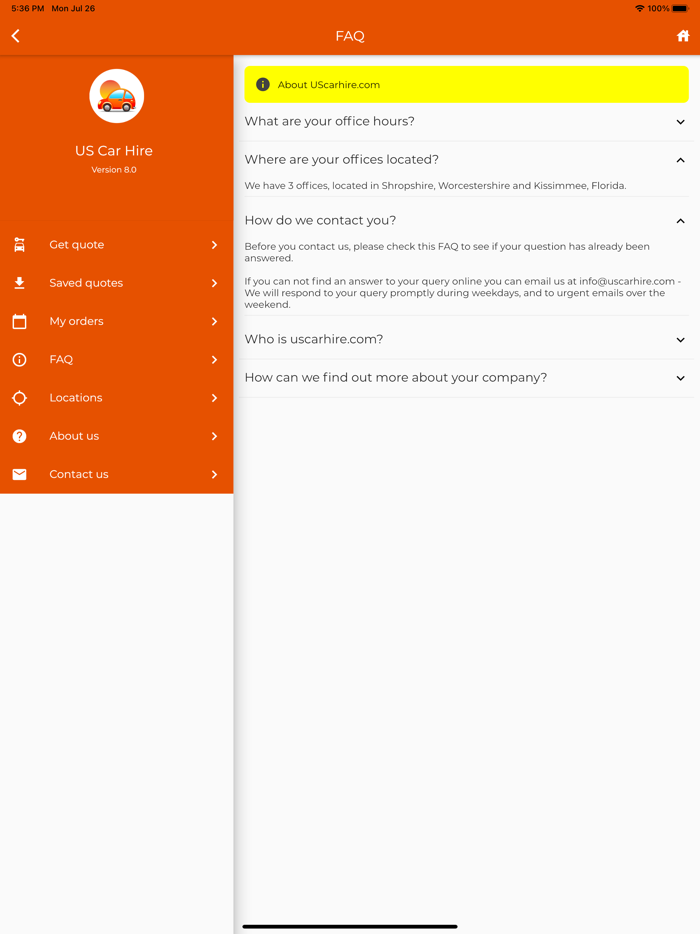The width and height of the screenshot is (700, 934).
Task: Click the FAQ info circle icon
Action: [x=20, y=359]
